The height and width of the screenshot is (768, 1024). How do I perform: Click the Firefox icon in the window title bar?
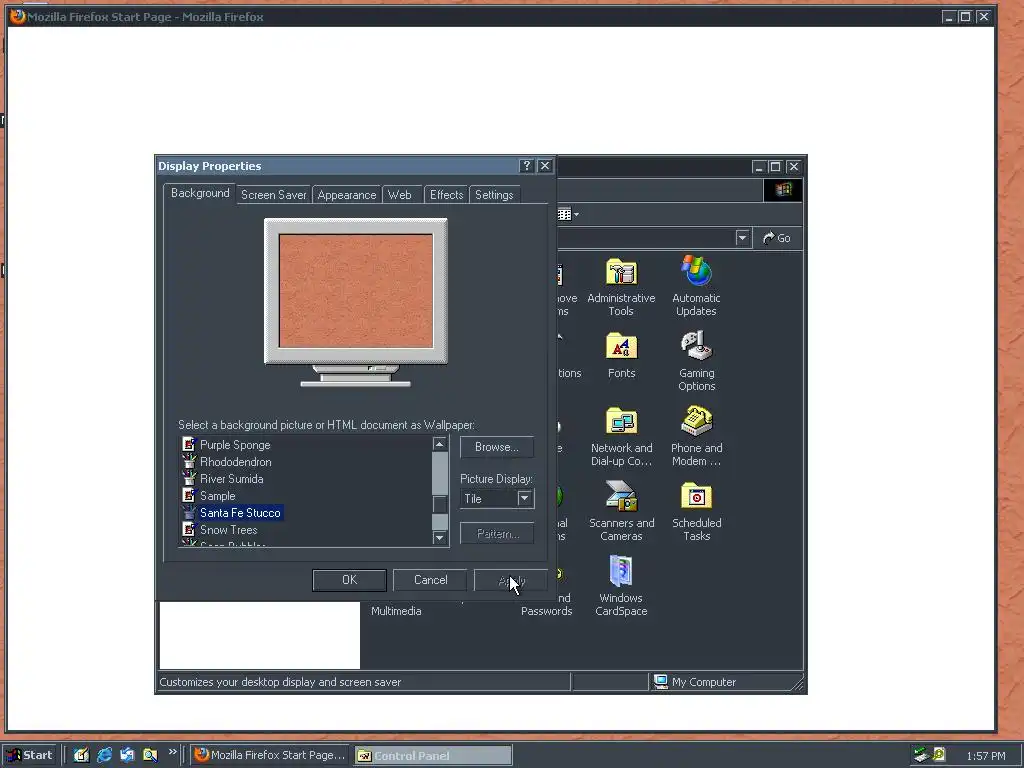18,16
